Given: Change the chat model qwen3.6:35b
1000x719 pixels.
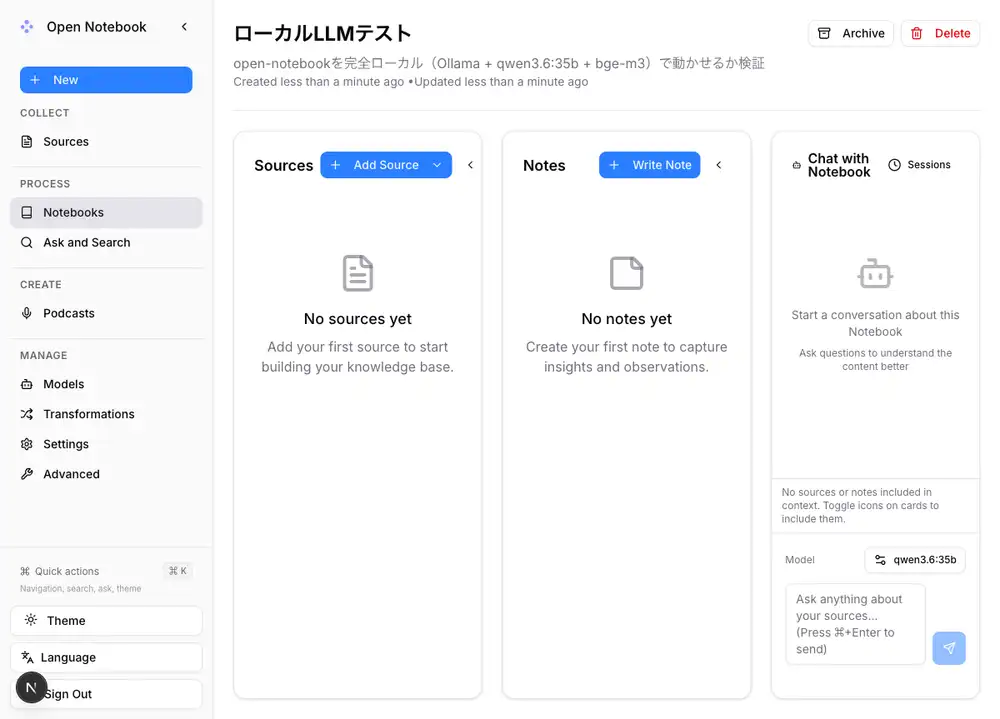Looking at the screenshot, I should pos(915,559).
